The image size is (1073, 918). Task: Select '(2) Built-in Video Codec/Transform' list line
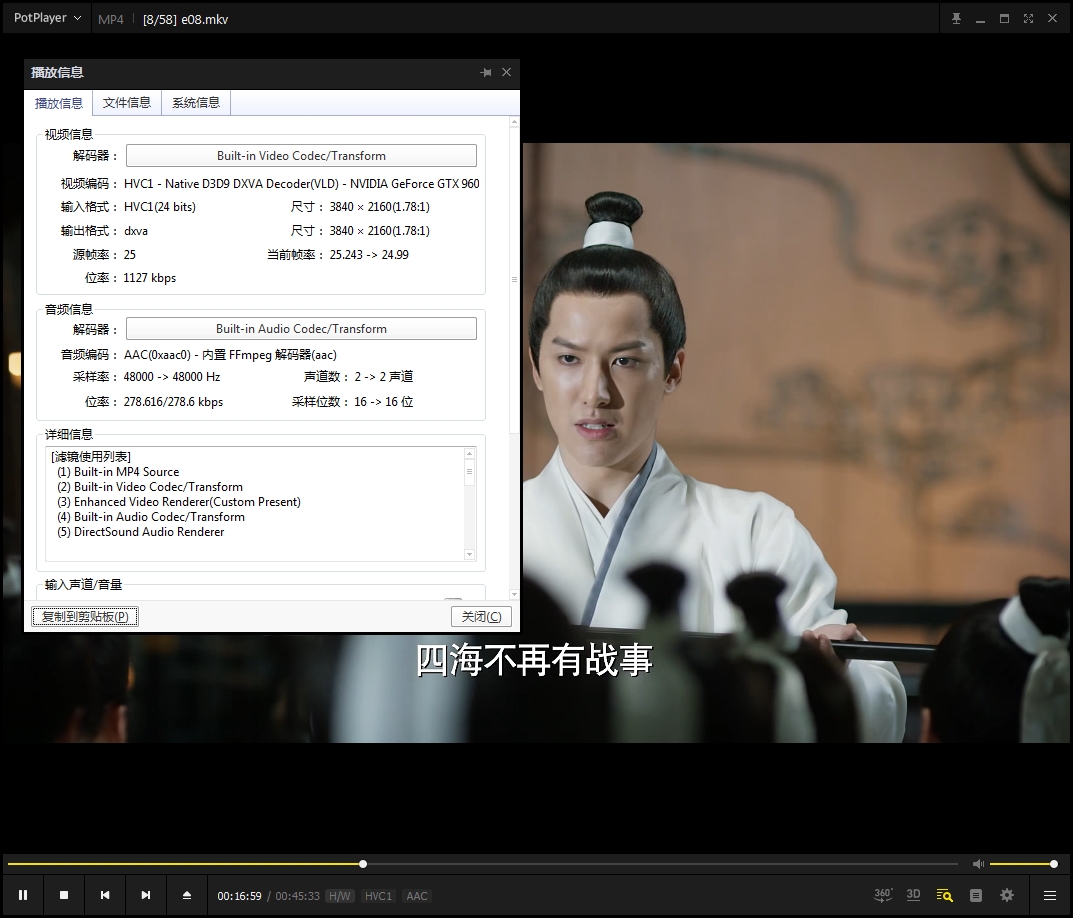[150, 487]
